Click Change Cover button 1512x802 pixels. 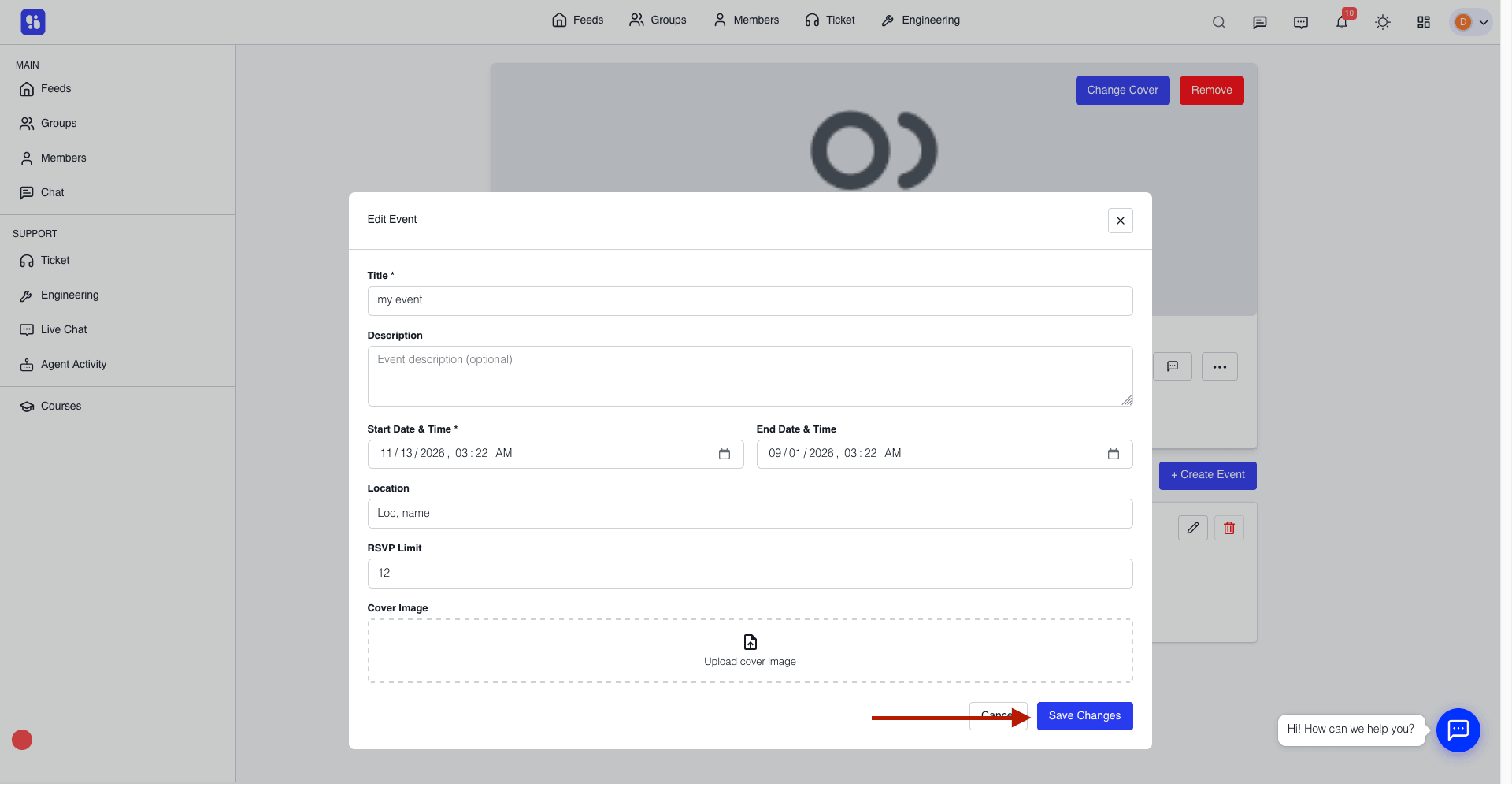(x=1122, y=91)
